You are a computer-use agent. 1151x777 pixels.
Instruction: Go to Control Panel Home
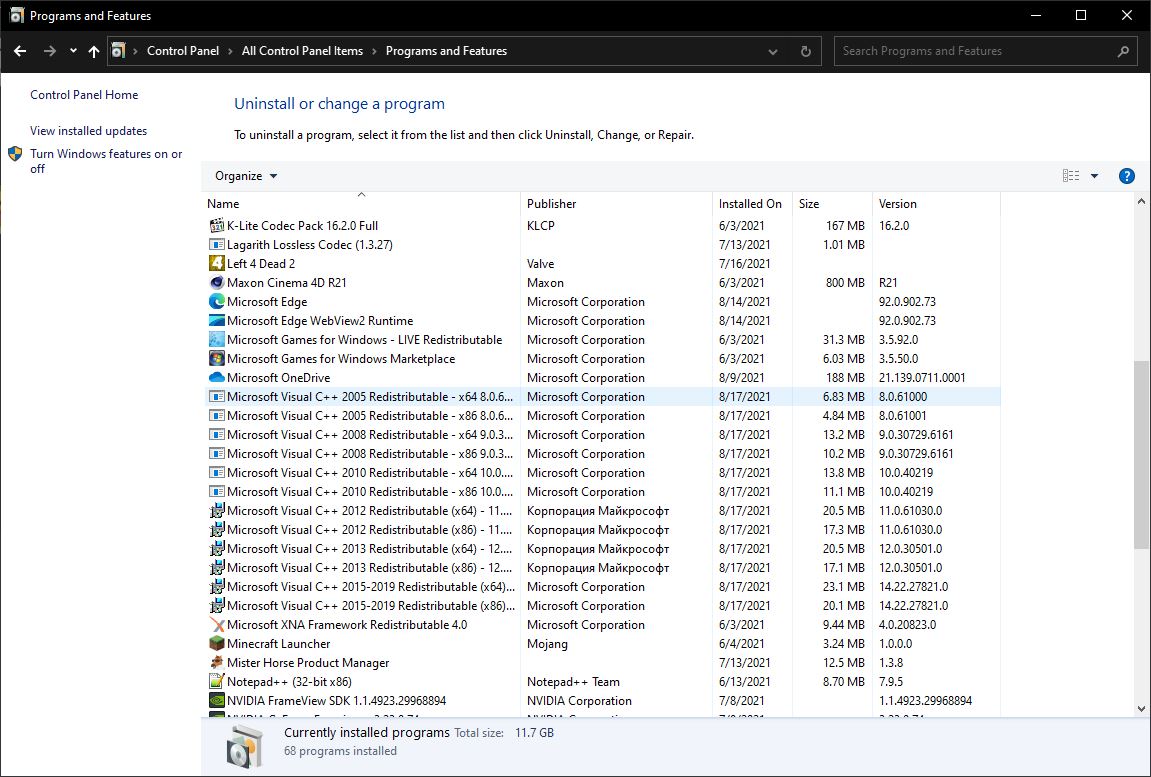[84, 94]
